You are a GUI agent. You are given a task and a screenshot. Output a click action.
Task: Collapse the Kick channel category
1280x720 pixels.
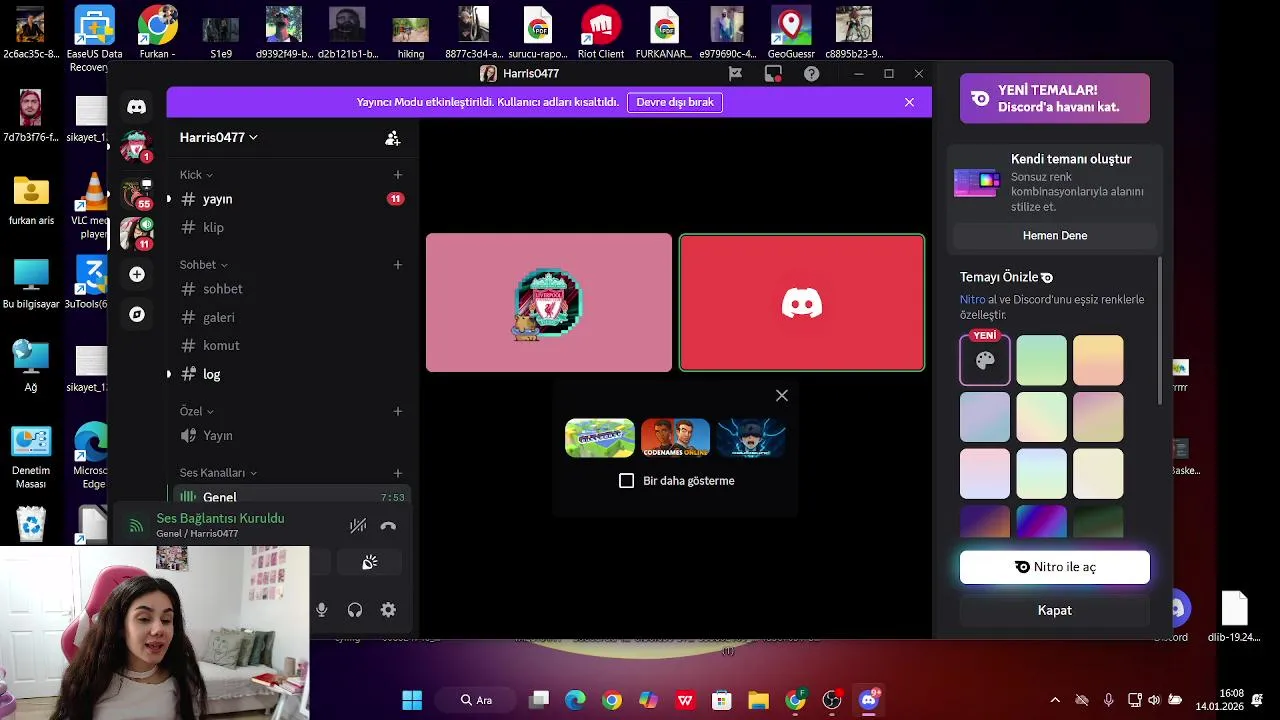[196, 175]
